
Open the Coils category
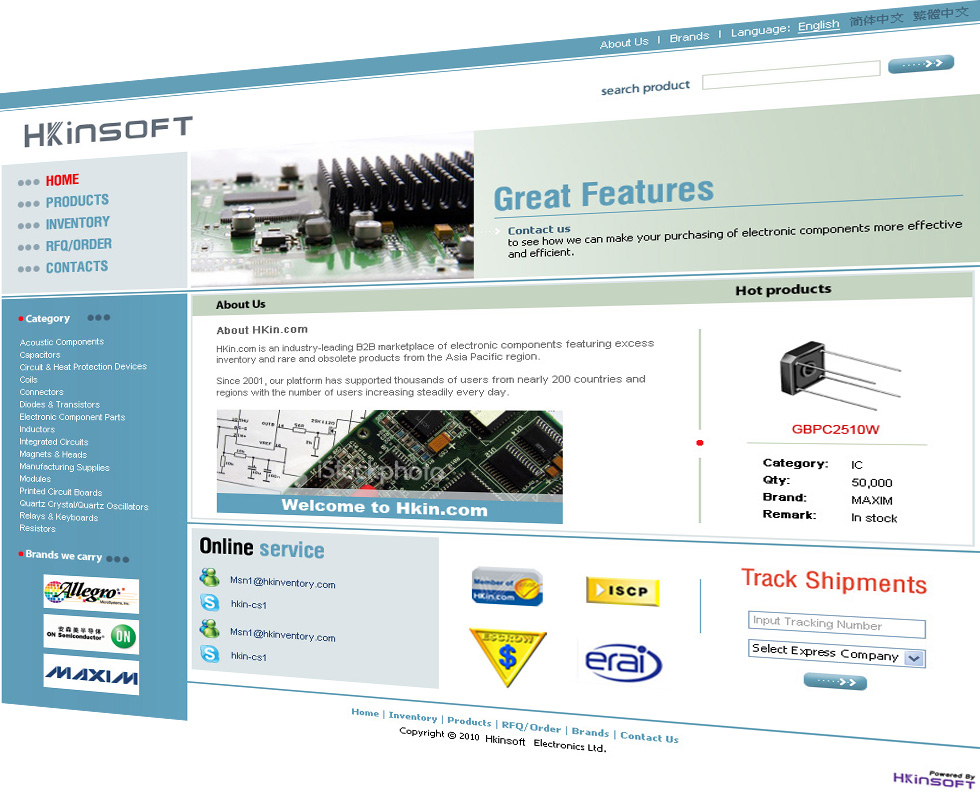click(29, 379)
